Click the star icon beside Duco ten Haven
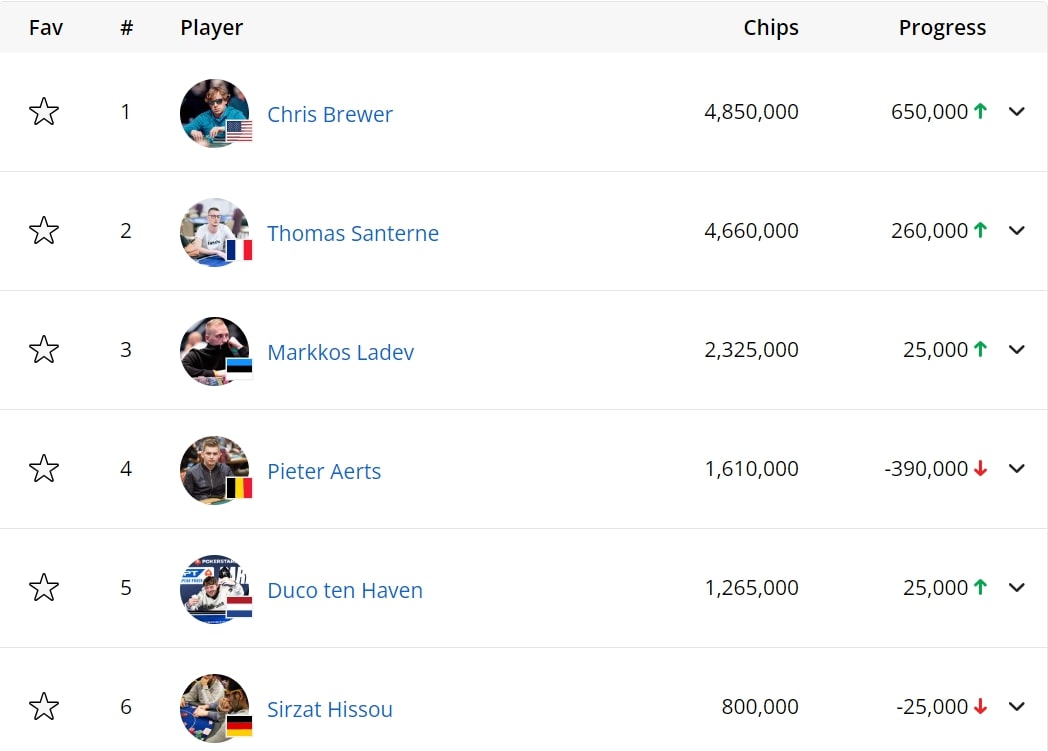Viewport: 1048px width, 751px height. click(x=44, y=587)
